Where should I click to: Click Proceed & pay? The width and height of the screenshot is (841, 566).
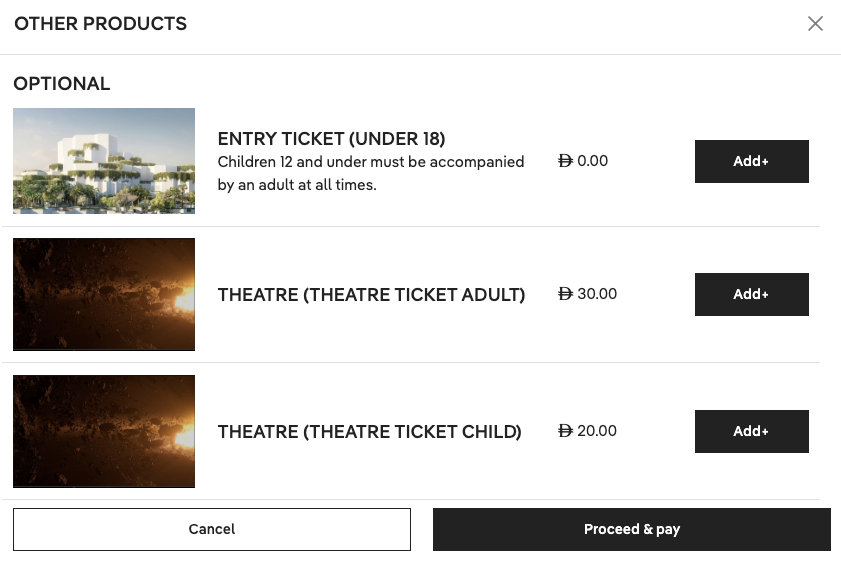pos(631,529)
